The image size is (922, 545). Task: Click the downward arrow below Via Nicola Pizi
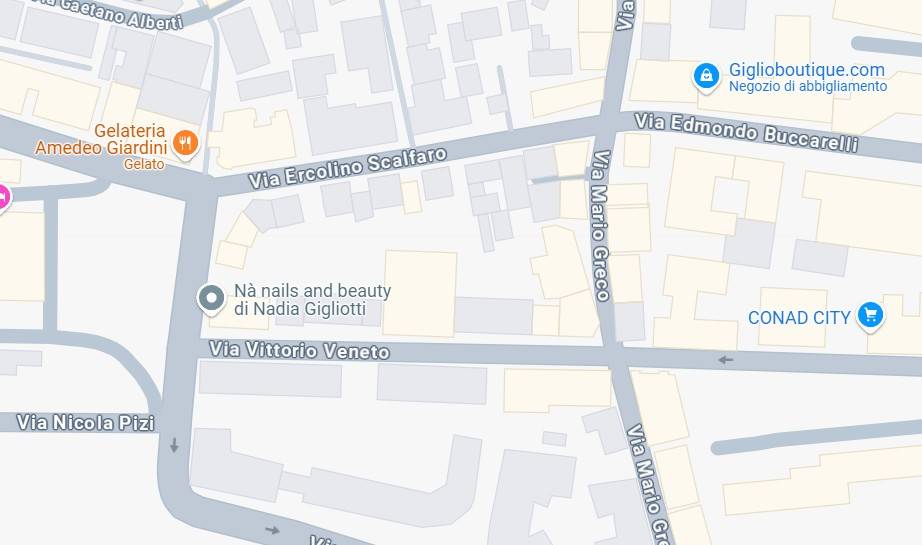click(x=174, y=445)
